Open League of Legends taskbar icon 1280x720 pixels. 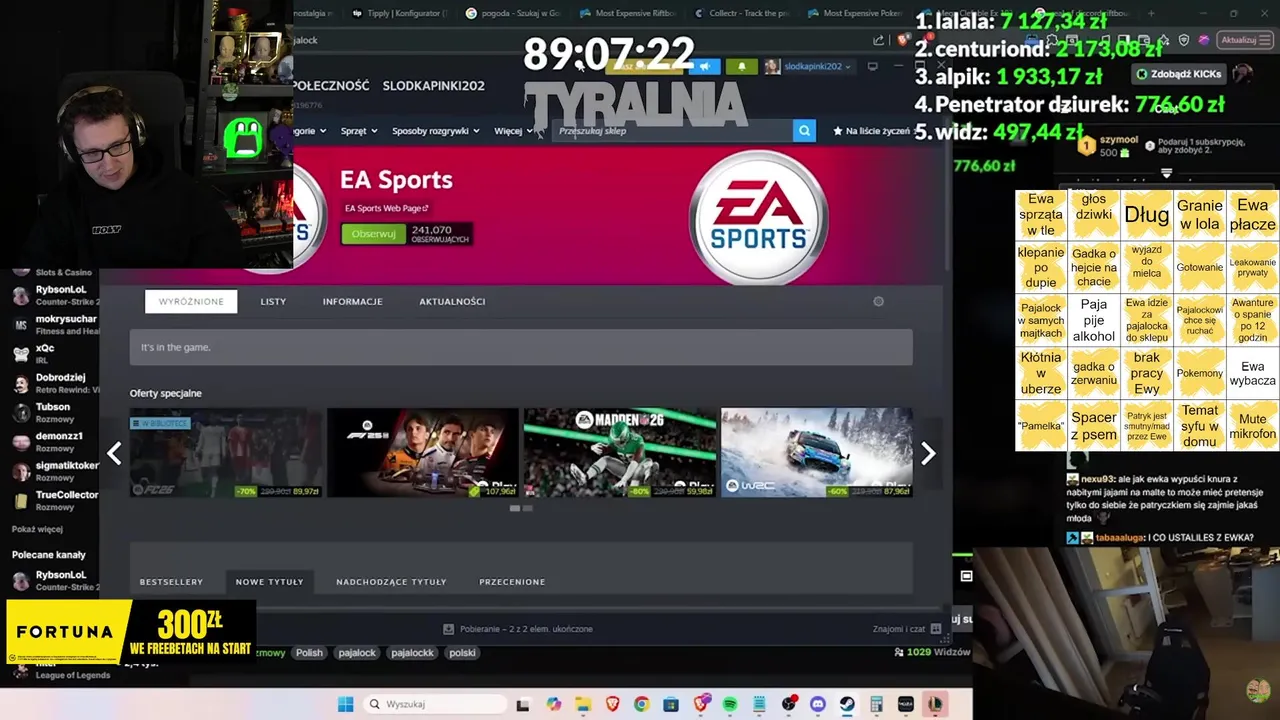[x=935, y=704]
